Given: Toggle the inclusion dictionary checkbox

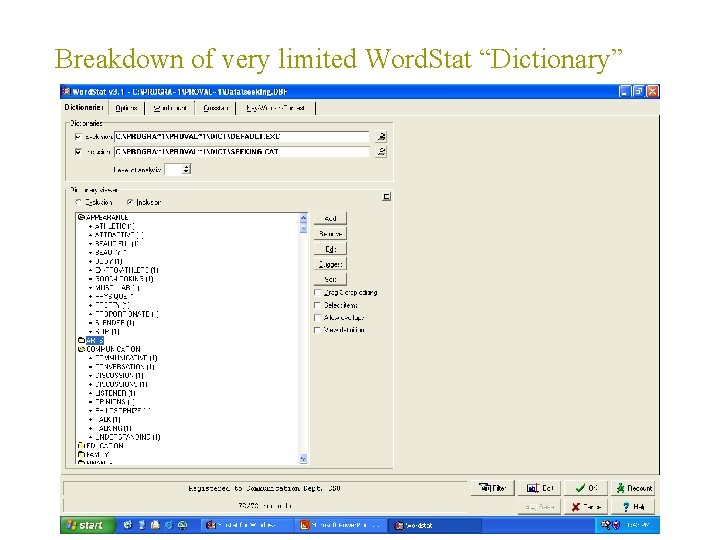Looking at the screenshot, I should click(78, 152).
